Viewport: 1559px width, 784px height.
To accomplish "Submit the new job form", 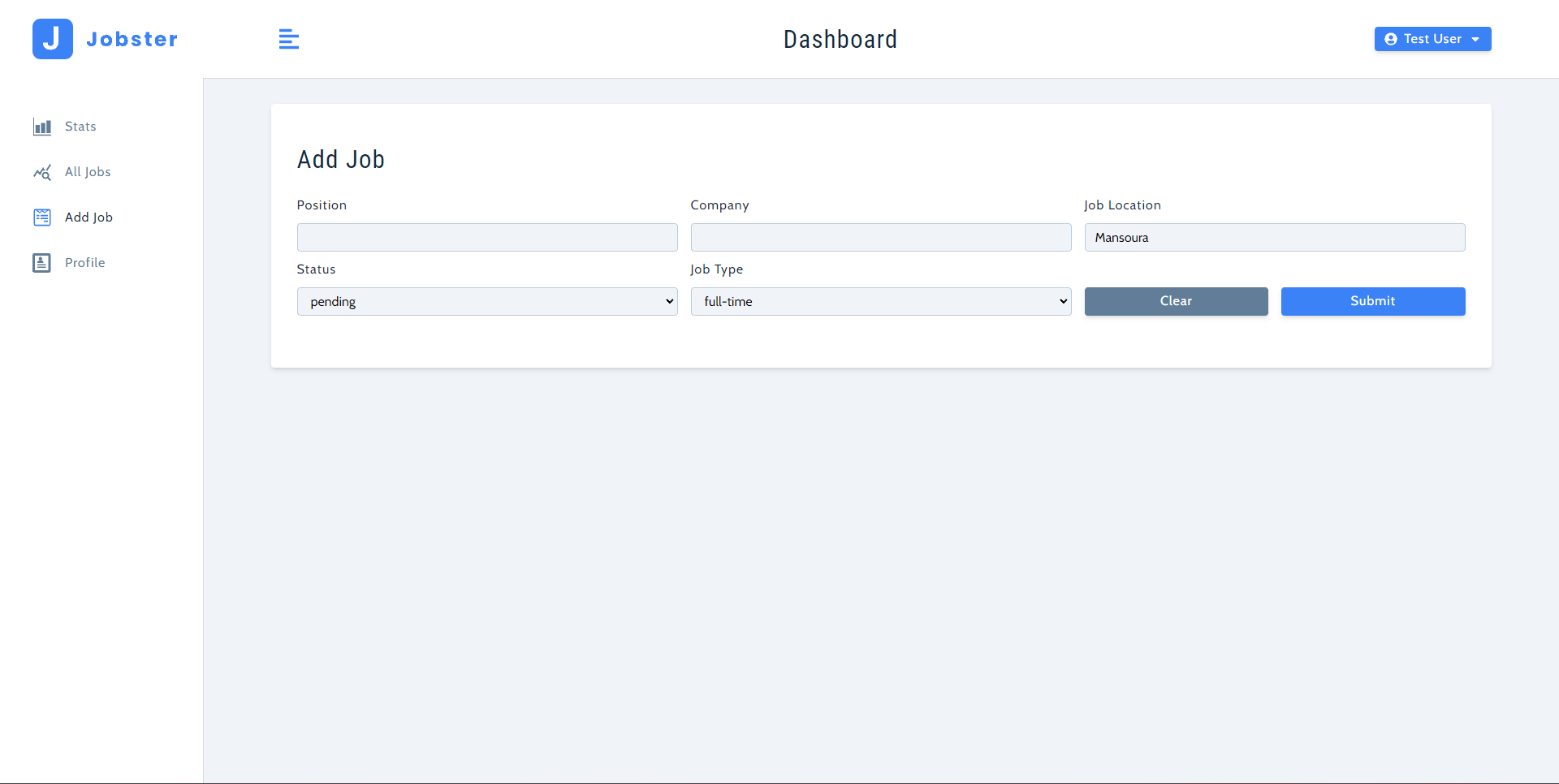I will tap(1372, 301).
